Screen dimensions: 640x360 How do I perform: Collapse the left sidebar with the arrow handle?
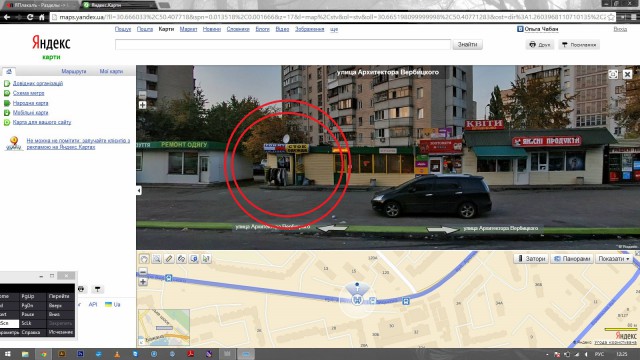tap(139, 190)
